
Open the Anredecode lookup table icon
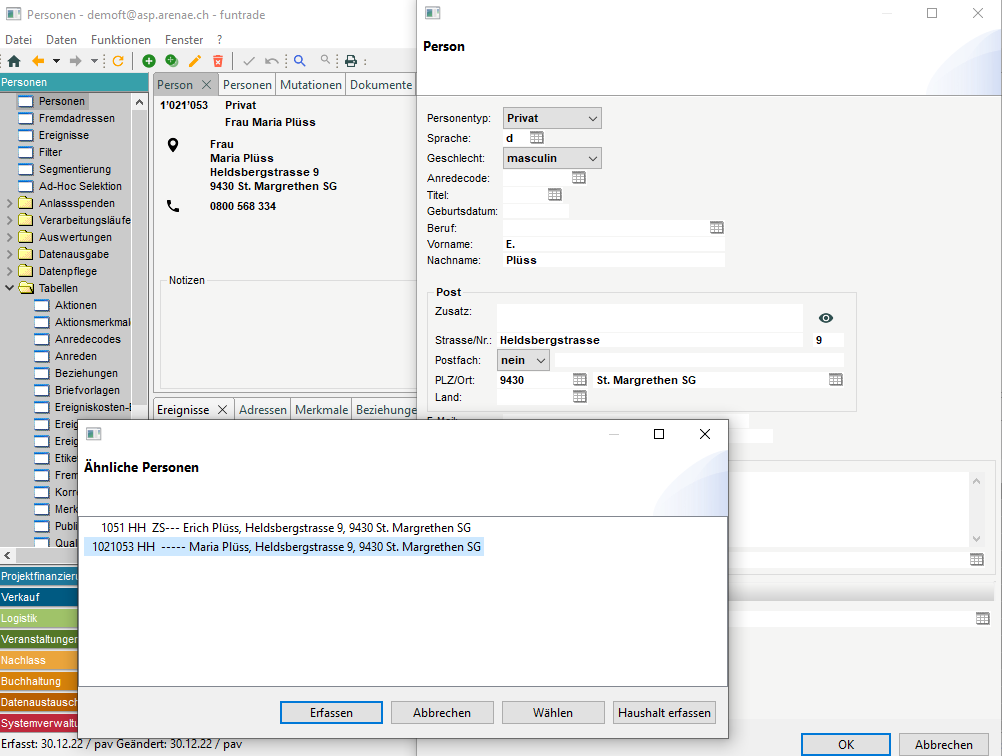coord(578,177)
